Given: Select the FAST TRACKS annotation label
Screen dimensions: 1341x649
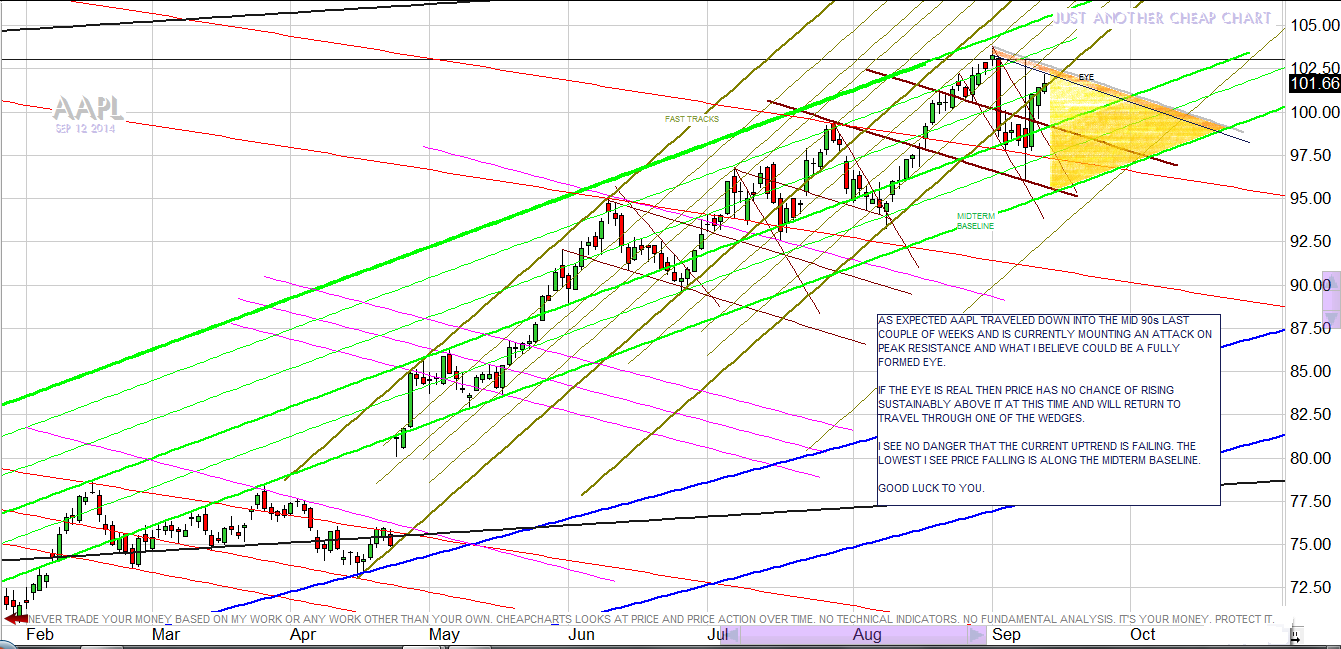Looking at the screenshot, I should pos(692,119).
